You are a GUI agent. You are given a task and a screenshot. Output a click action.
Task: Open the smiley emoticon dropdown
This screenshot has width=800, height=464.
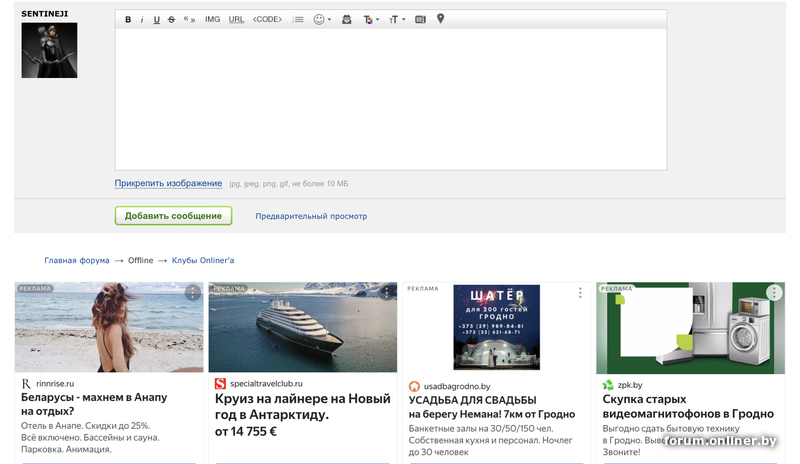click(322, 19)
